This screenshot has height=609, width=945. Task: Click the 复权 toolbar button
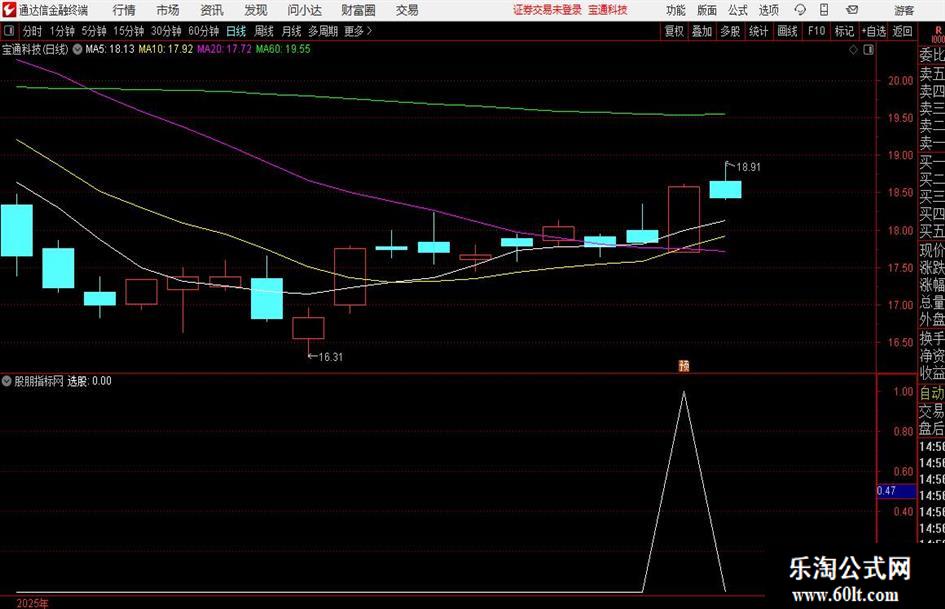point(674,31)
